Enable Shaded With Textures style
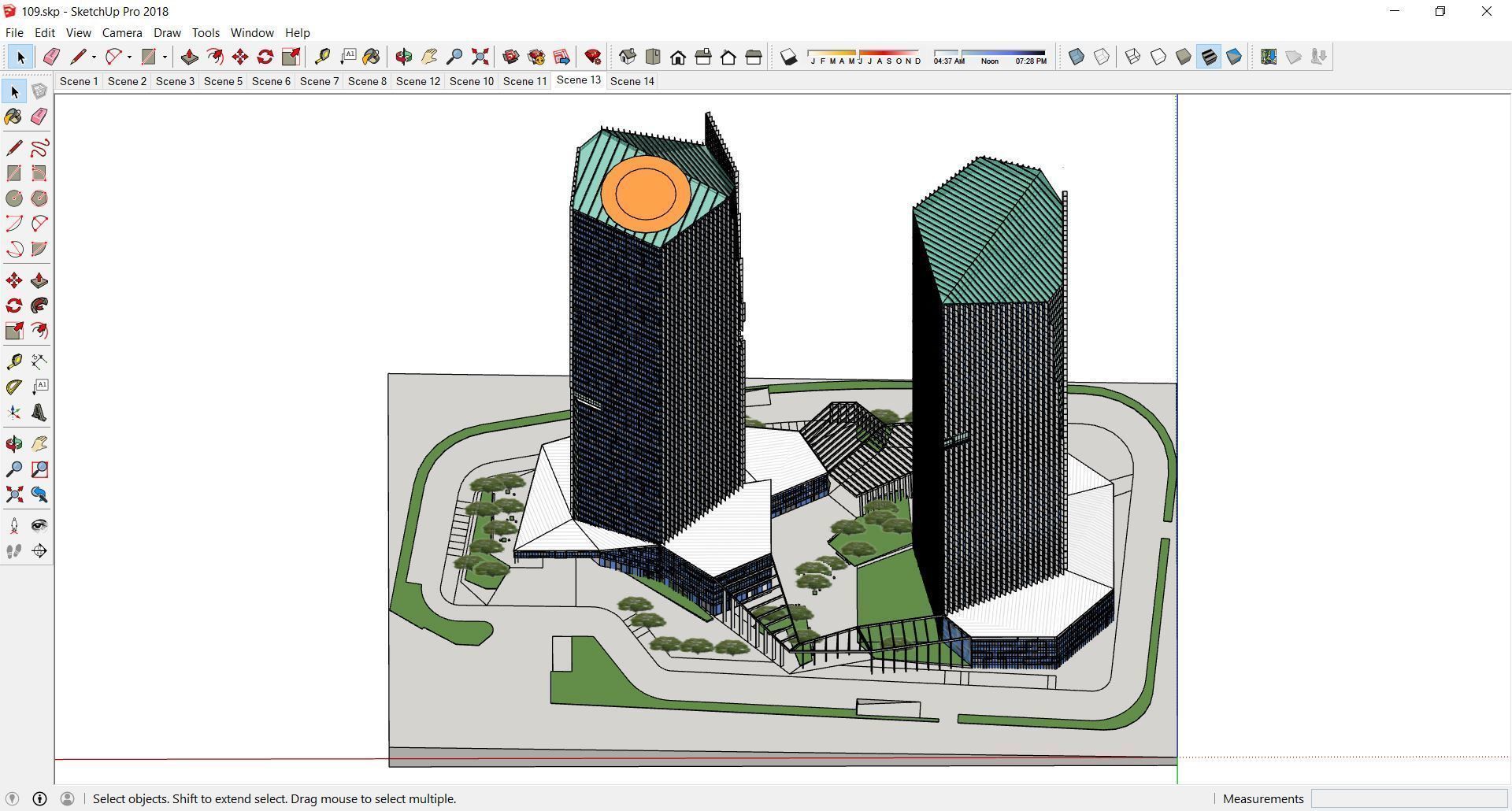The height and width of the screenshot is (811, 1512). (x=1209, y=57)
